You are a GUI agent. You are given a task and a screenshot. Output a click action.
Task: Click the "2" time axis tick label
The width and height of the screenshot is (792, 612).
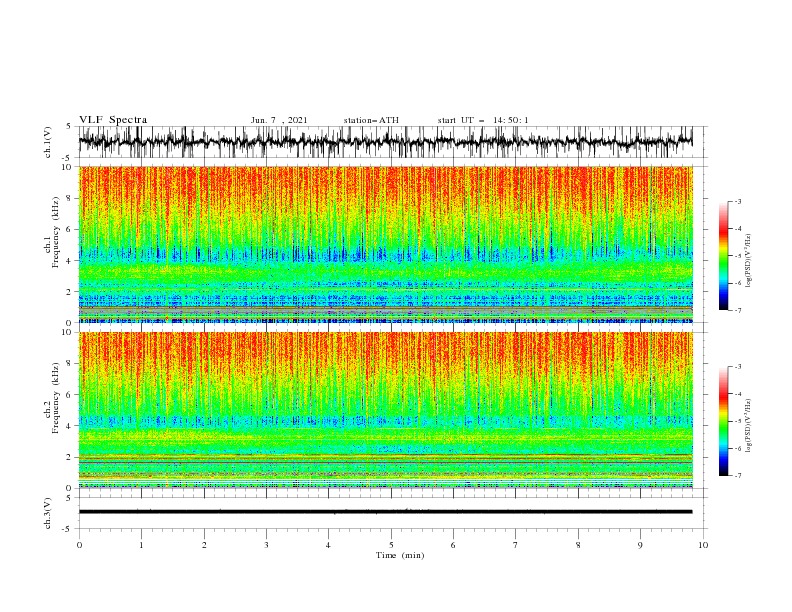pyautogui.click(x=204, y=545)
